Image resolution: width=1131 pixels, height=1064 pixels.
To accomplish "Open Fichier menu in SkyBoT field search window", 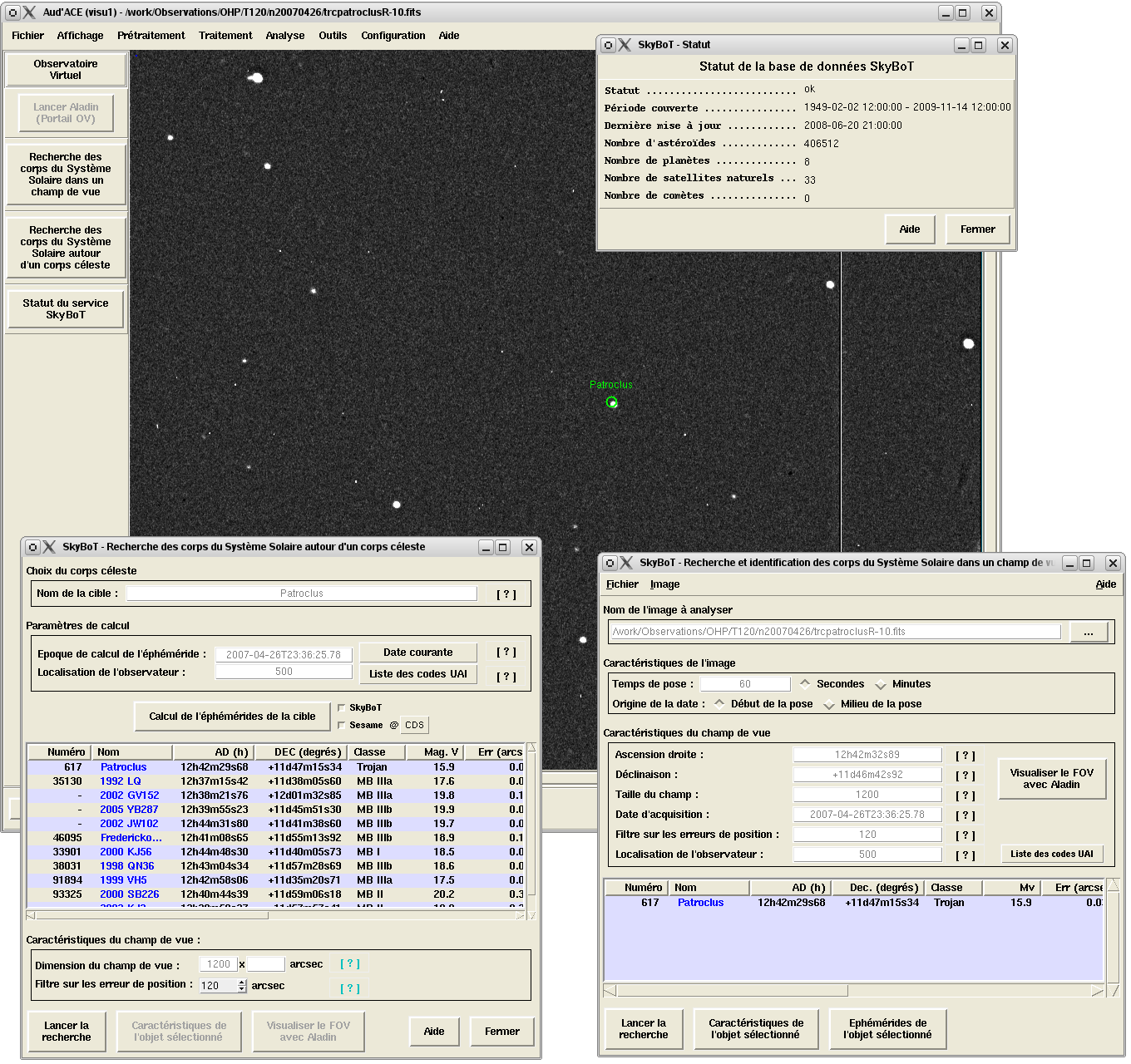I will [622, 584].
